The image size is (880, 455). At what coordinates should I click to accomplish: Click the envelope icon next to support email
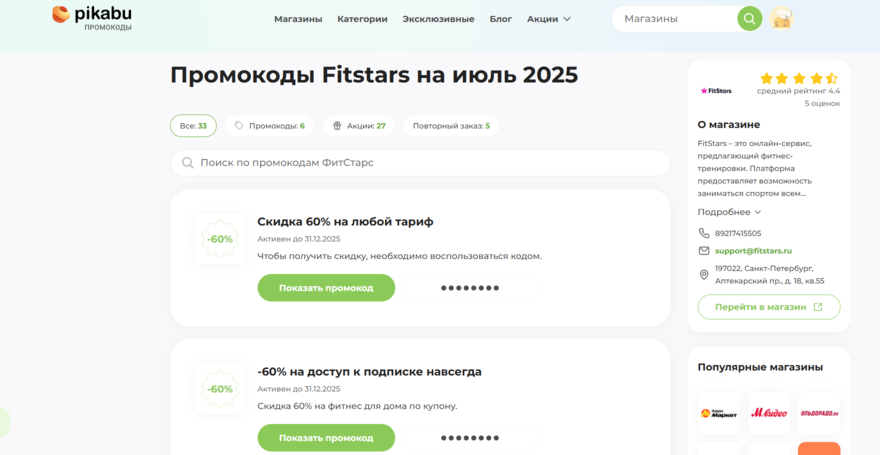coord(704,251)
